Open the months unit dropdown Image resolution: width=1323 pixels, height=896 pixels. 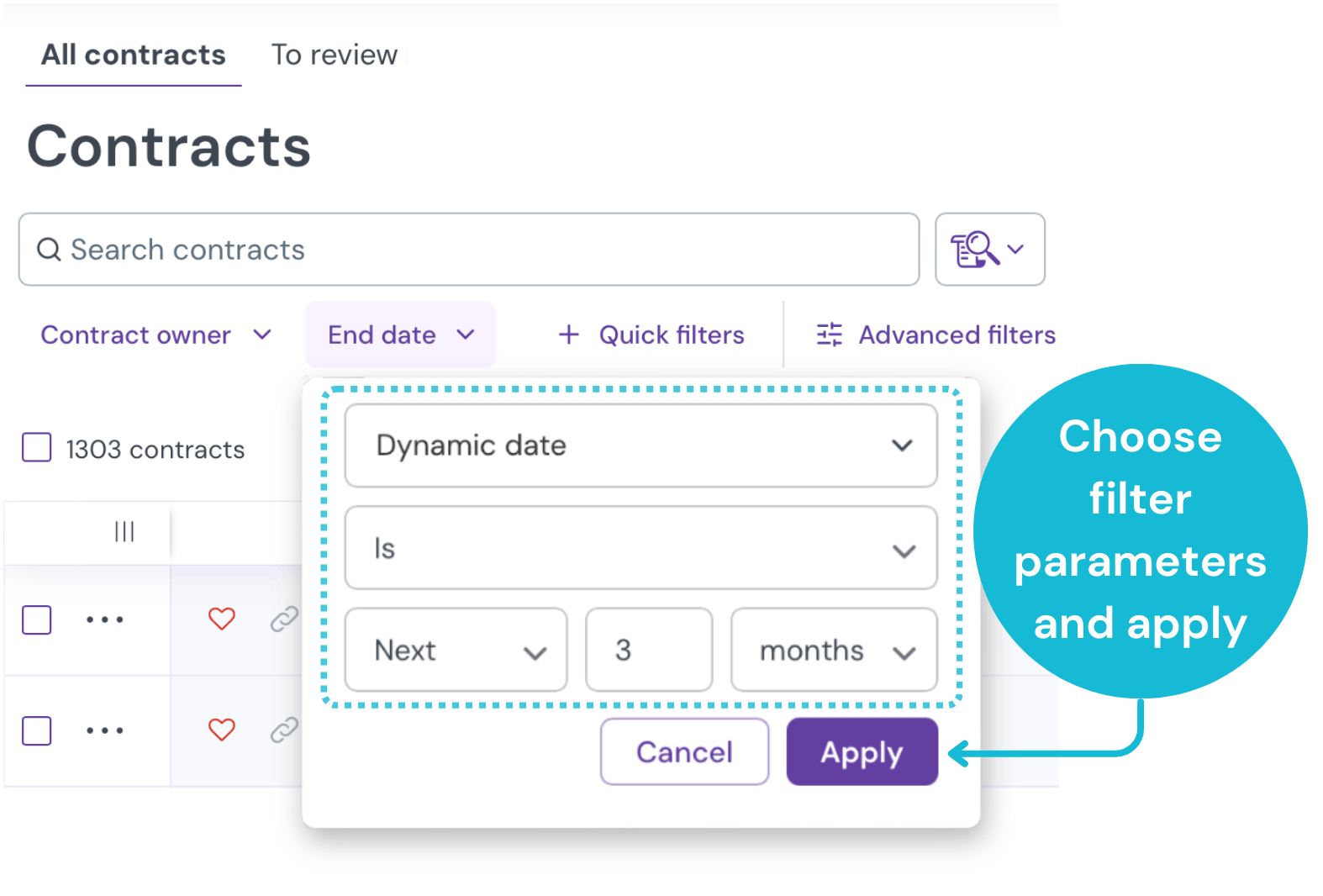click(833, 650)
